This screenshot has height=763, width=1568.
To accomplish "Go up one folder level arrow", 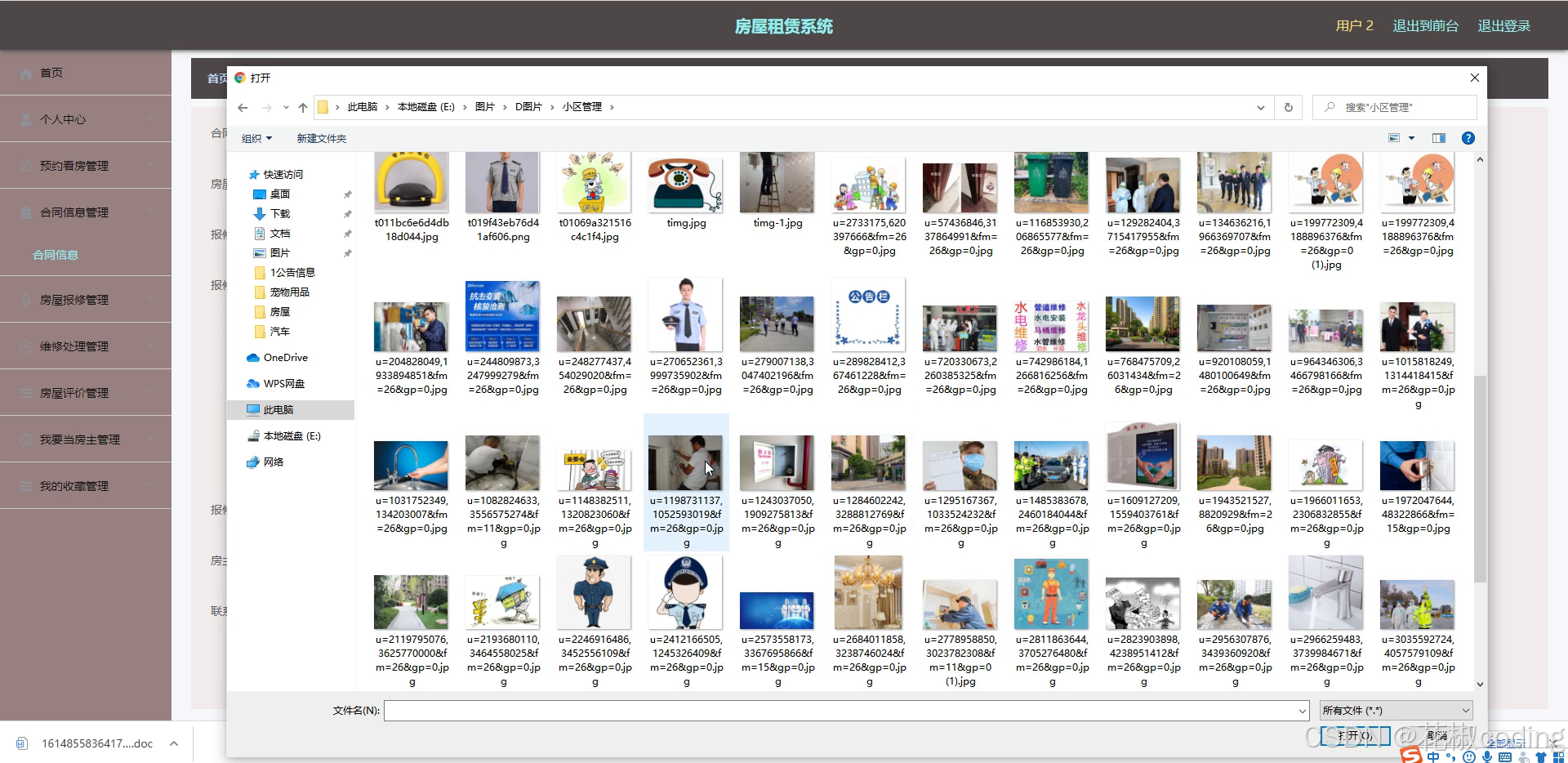I will (x=303, y=107).
